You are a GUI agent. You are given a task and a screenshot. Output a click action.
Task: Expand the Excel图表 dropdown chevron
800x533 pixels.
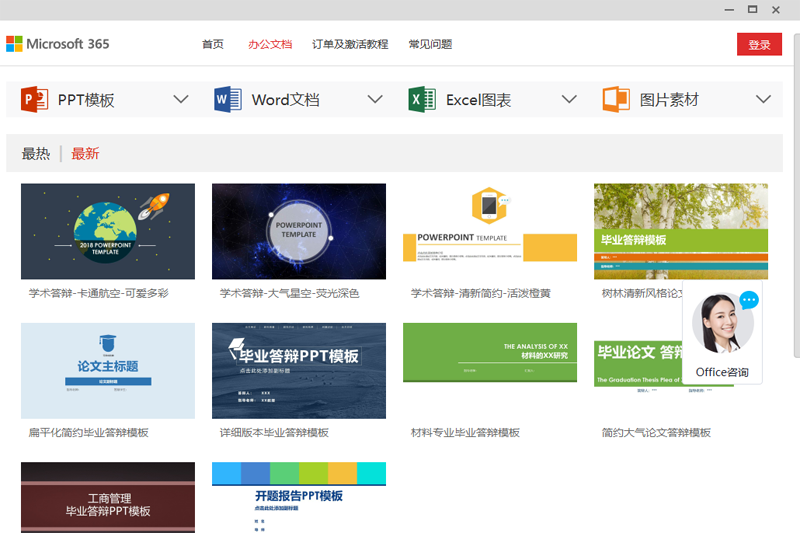click(569, 99)
